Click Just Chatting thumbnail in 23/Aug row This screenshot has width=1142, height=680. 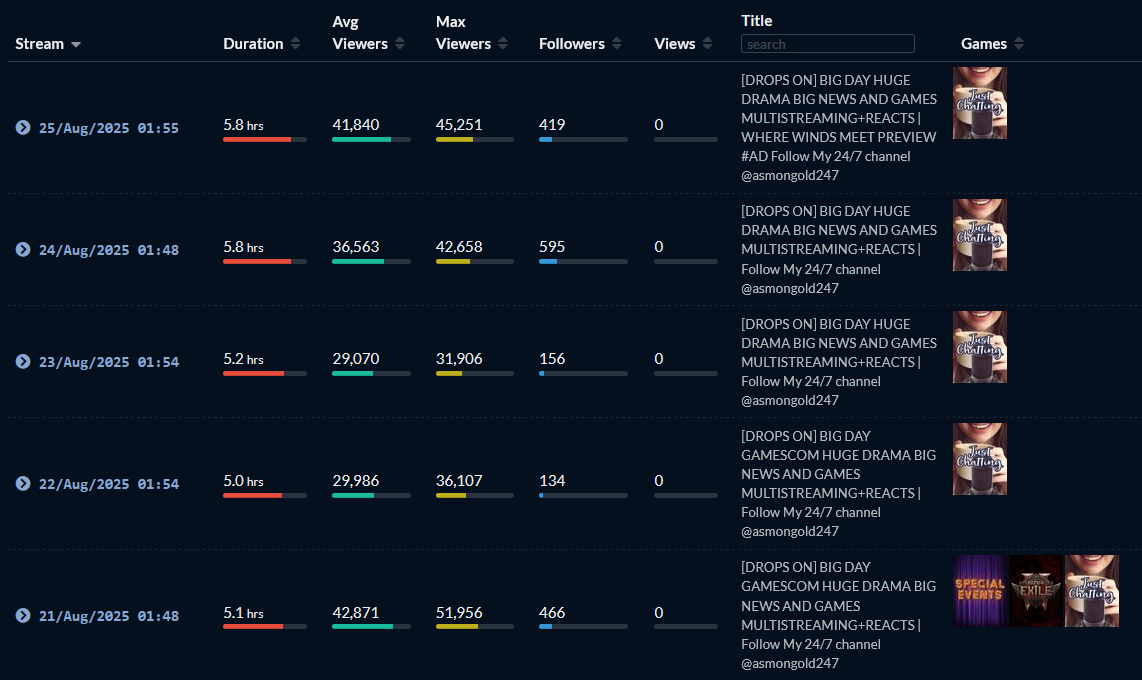click(x=979, y=347)
